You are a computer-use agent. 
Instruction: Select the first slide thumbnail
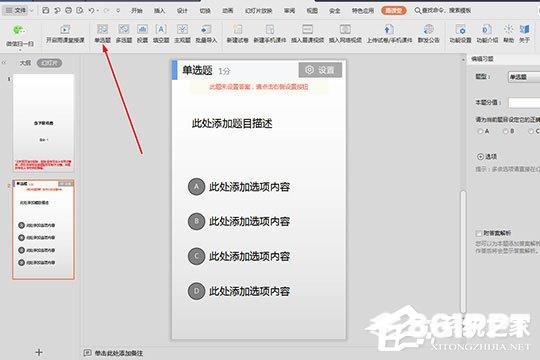tap(43, 123)
